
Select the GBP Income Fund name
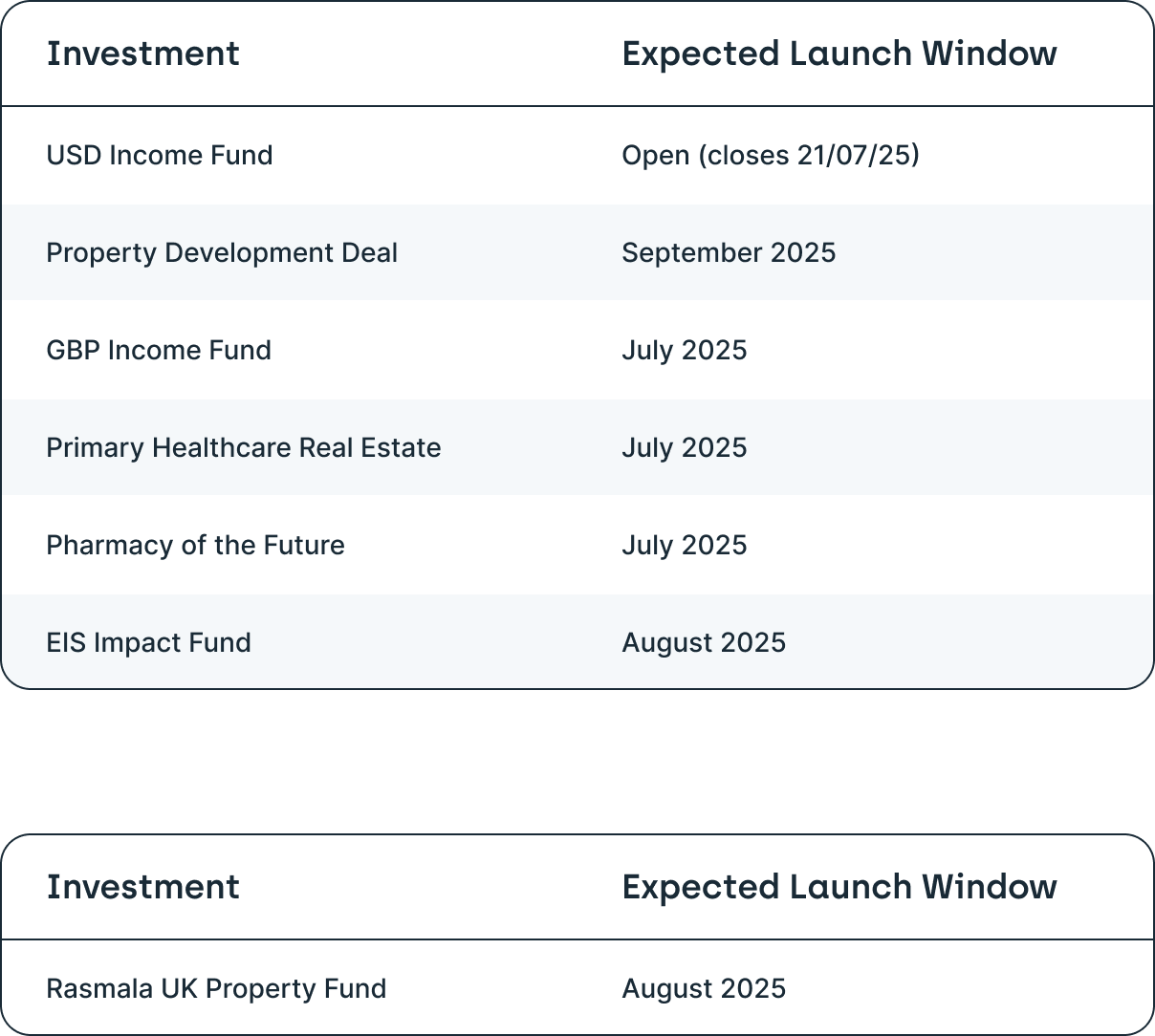pyautogui.click(x=158, y=350)
